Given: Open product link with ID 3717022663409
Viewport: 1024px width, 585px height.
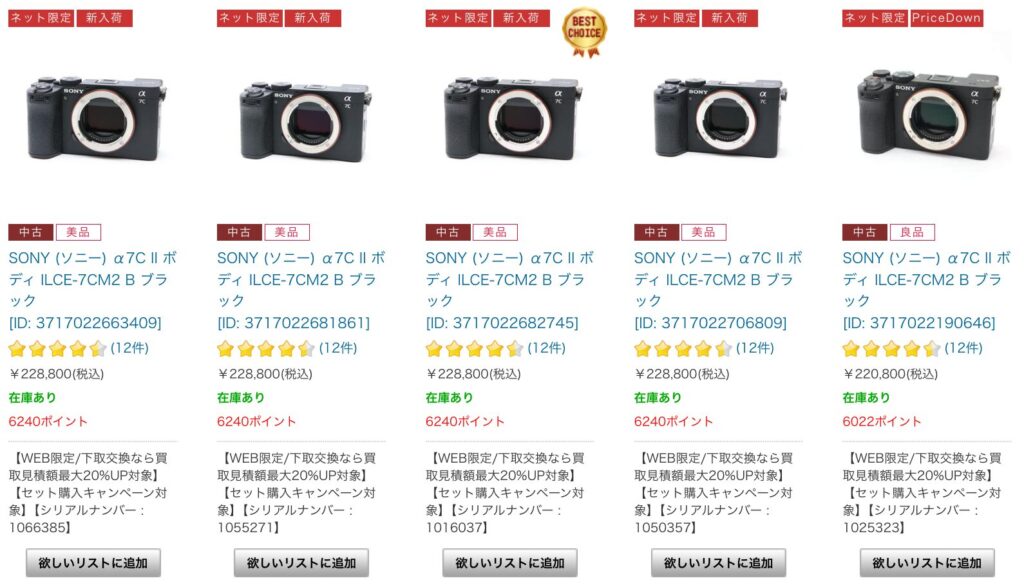Looking at the screenshot, I should [x=92, y=290].
